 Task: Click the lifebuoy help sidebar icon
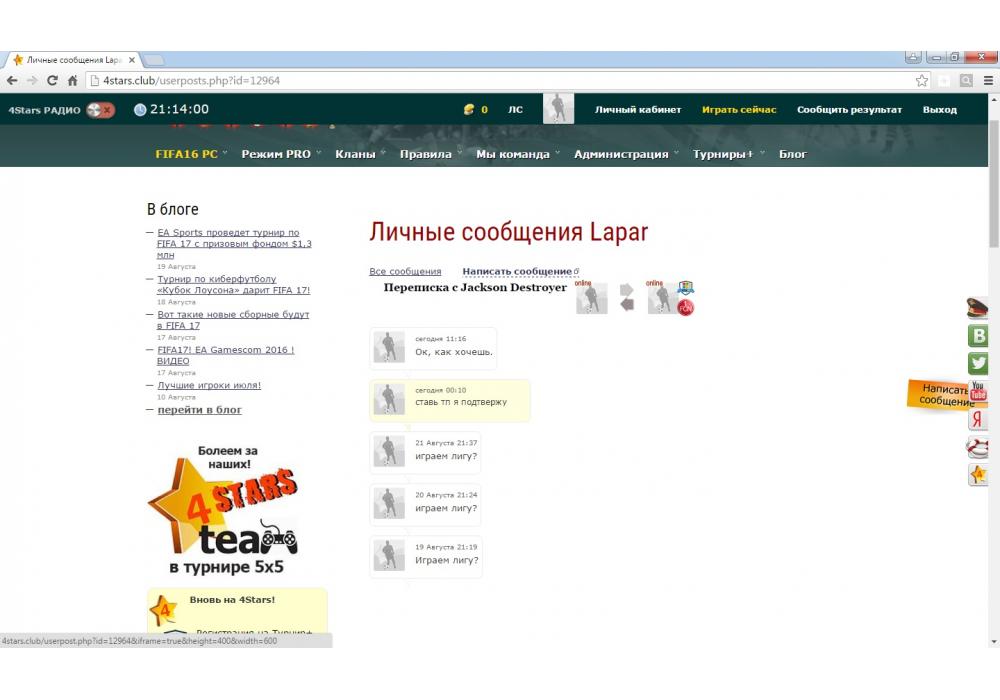tap(978, 447)
